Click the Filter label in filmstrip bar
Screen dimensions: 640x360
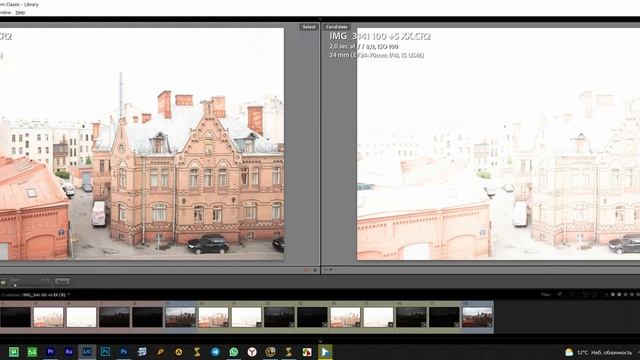(x=546, y=294)
